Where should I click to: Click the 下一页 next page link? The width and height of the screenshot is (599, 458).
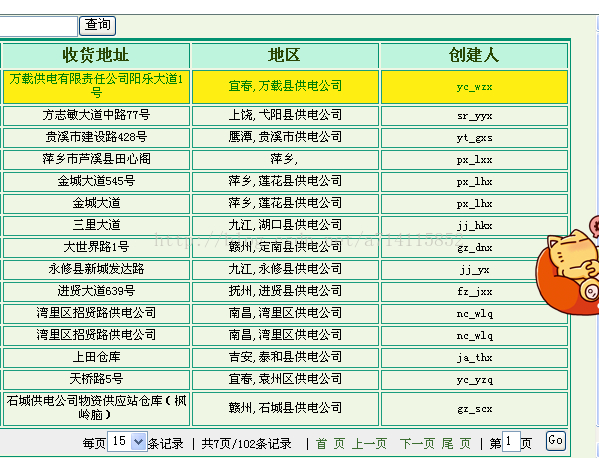tap(417, 444)
